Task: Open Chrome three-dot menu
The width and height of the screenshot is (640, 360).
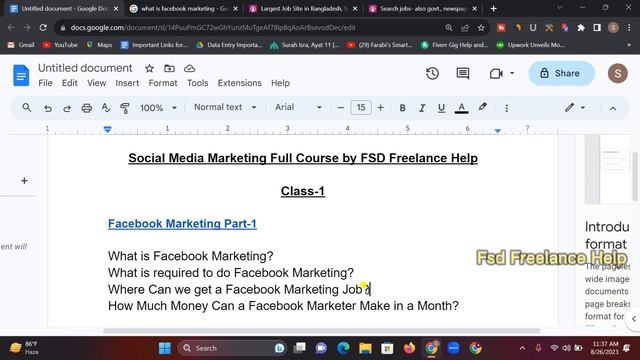Action: pos(629,28)
